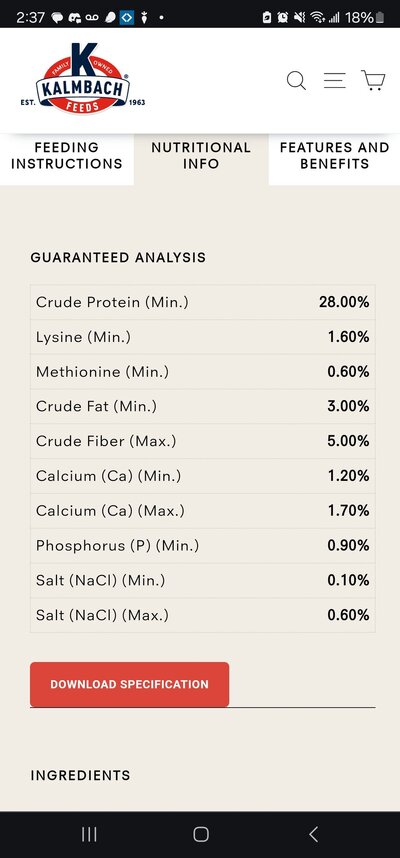400x858 pixels.
Task: Open the search magnifier icon
Action: pyautogui.click(x=297, y=81)
